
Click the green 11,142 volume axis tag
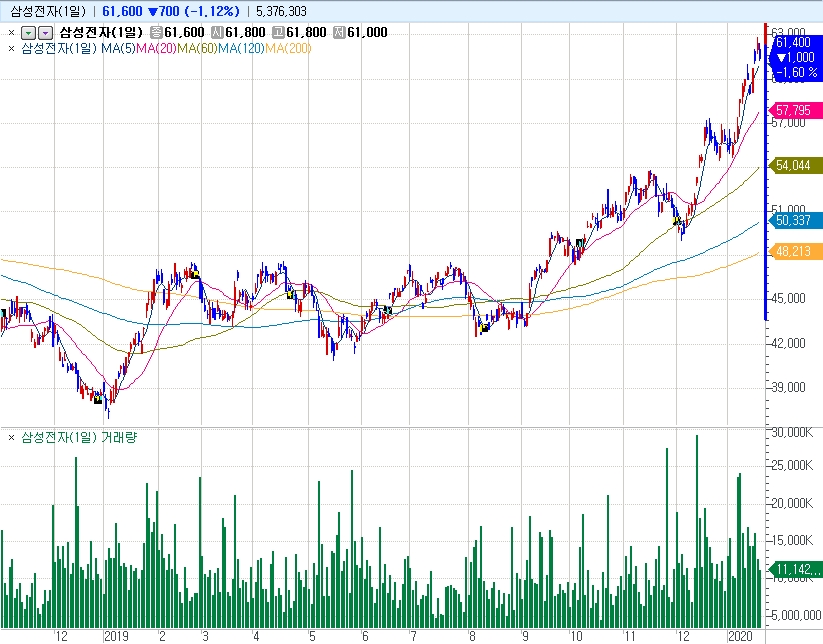pos(794,569)
